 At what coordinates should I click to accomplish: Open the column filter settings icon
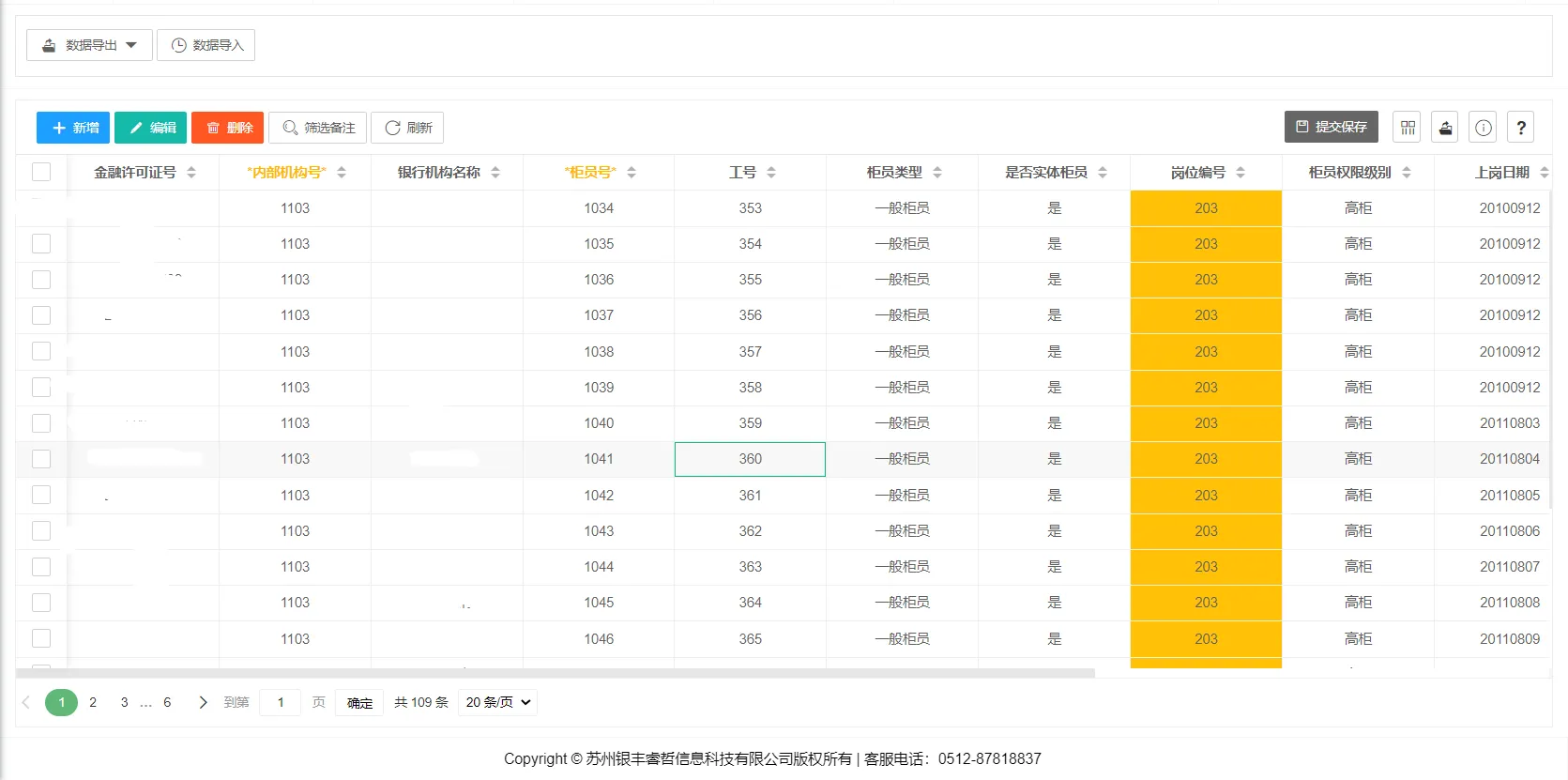click(x=1407, y=128)
